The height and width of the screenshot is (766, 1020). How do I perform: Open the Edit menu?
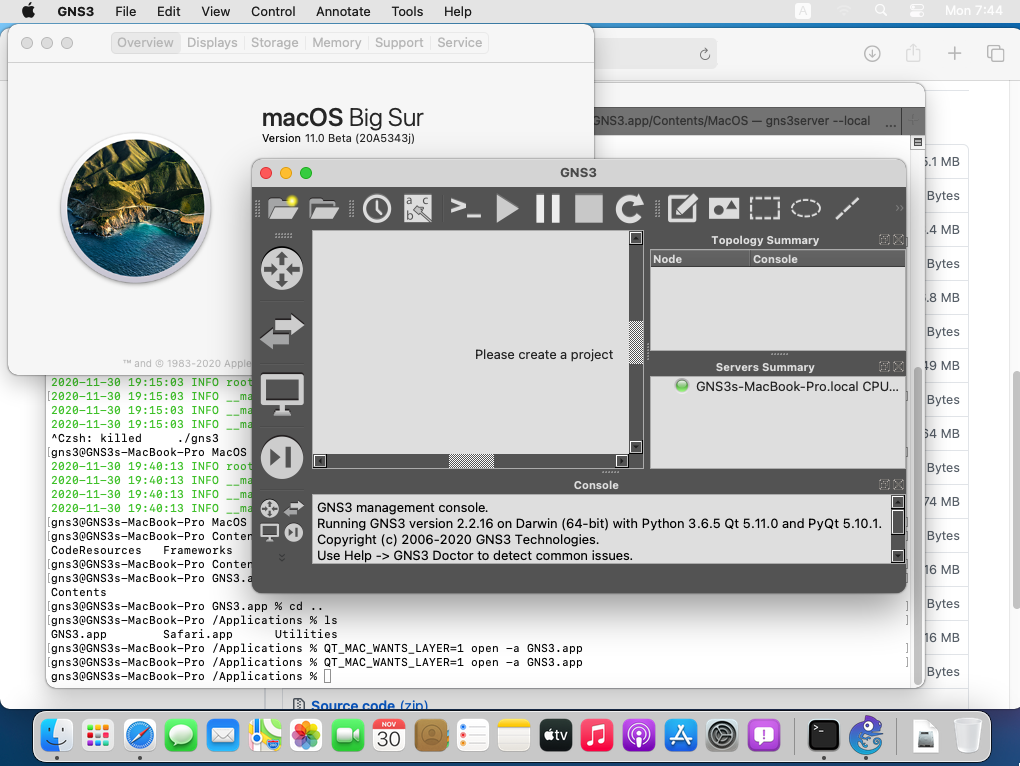coord(168,12)
